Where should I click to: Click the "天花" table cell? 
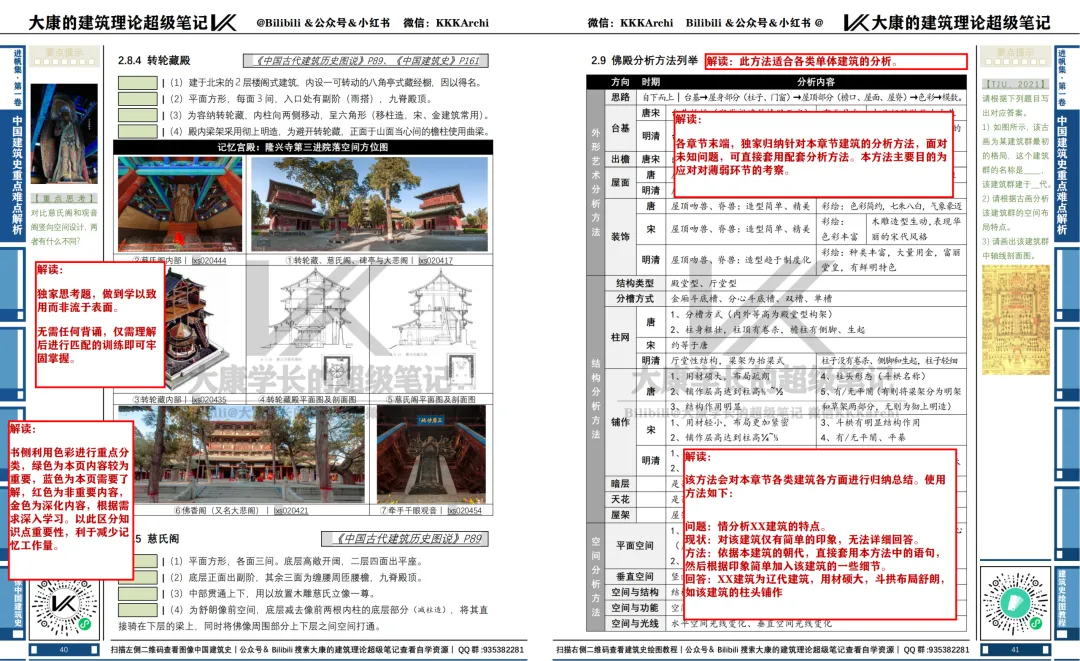pos(620,499)
